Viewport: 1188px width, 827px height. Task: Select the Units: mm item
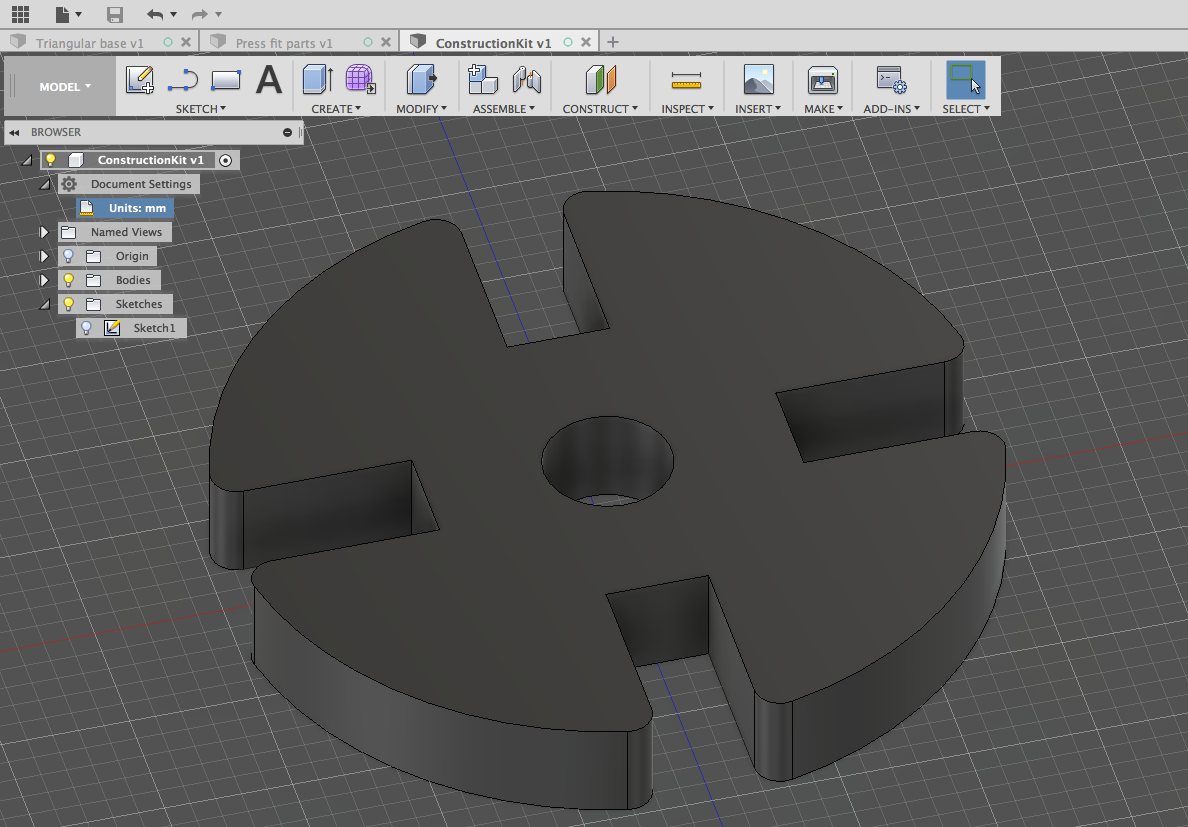[x=125, y=208]
